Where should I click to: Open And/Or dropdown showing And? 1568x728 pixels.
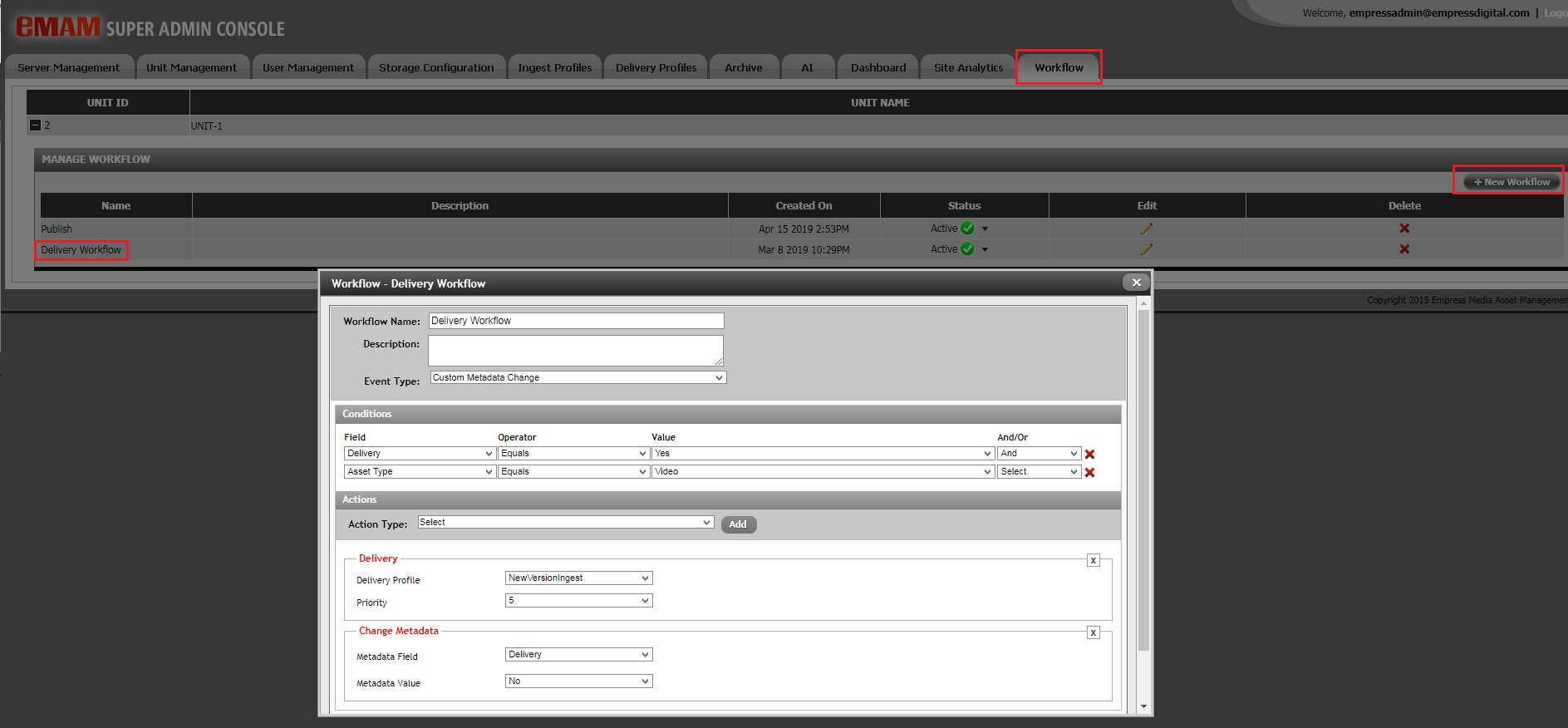click(1039, 453)
